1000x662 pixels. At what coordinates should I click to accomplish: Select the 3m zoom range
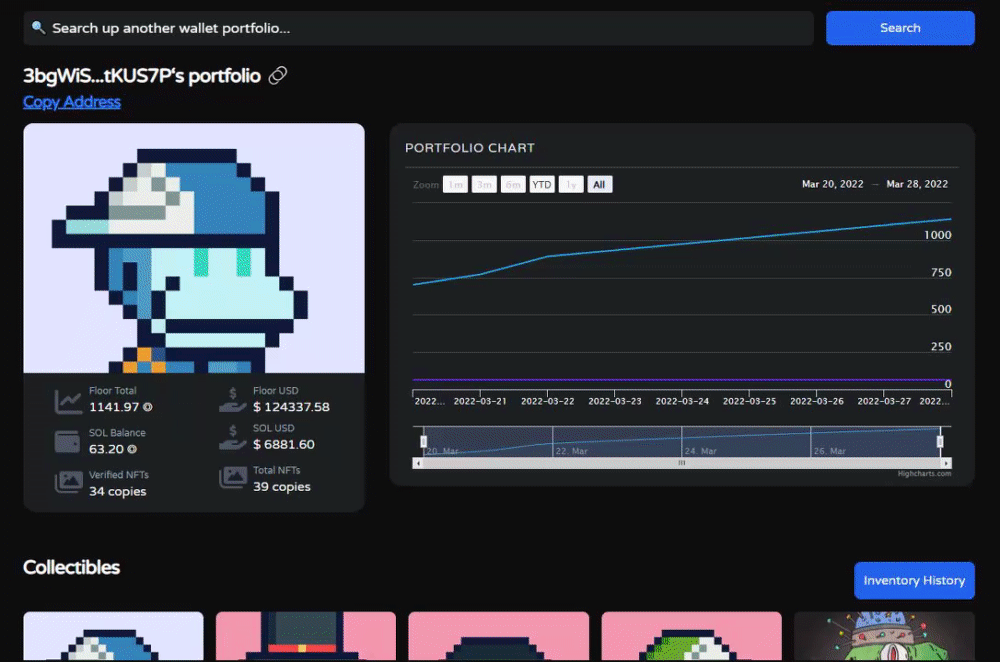(484, 184)
